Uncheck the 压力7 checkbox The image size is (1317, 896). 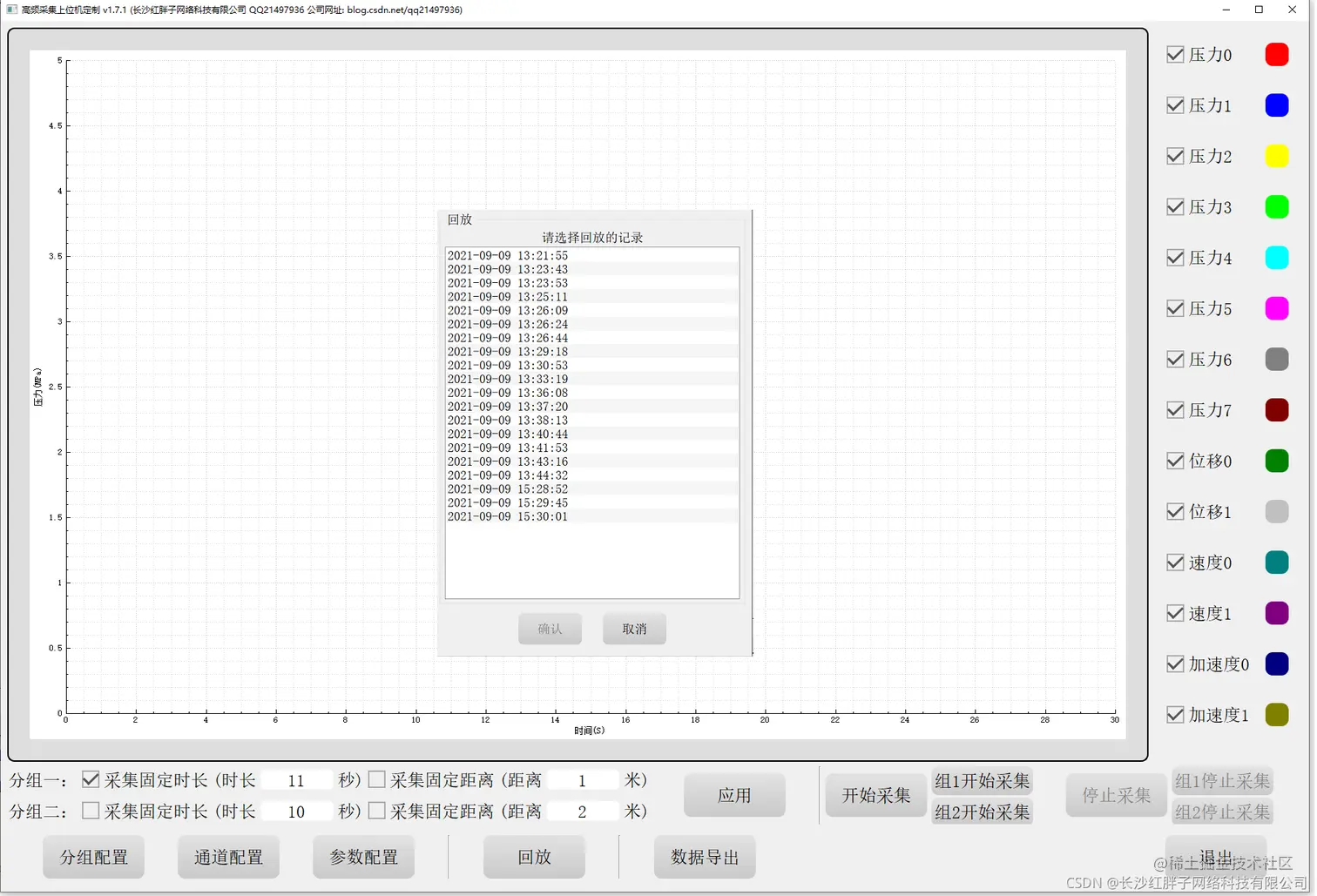coord(1175,410)
